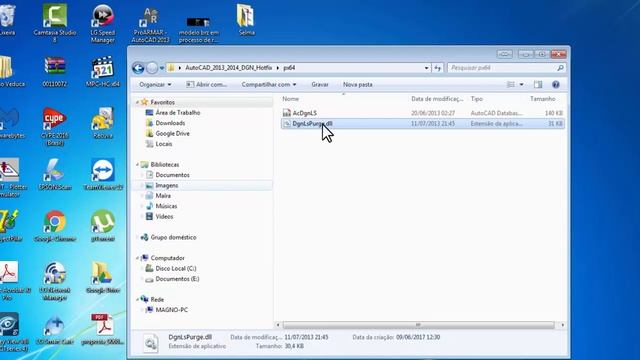The width and height of the screenshot is (640, 360).
Task: Open Camtasia Studio 8 desktop shortcut
Action: pyautogui.click(x=55, y=23)
